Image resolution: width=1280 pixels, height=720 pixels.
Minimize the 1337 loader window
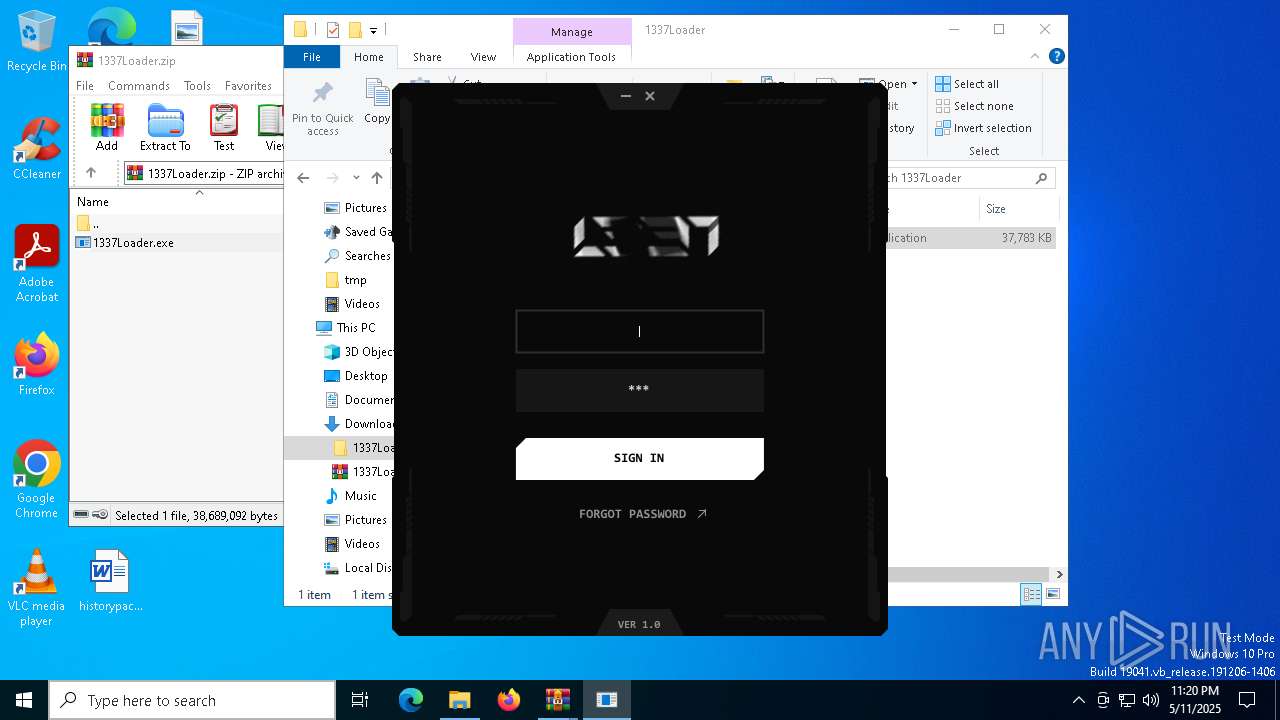(625, 96)
